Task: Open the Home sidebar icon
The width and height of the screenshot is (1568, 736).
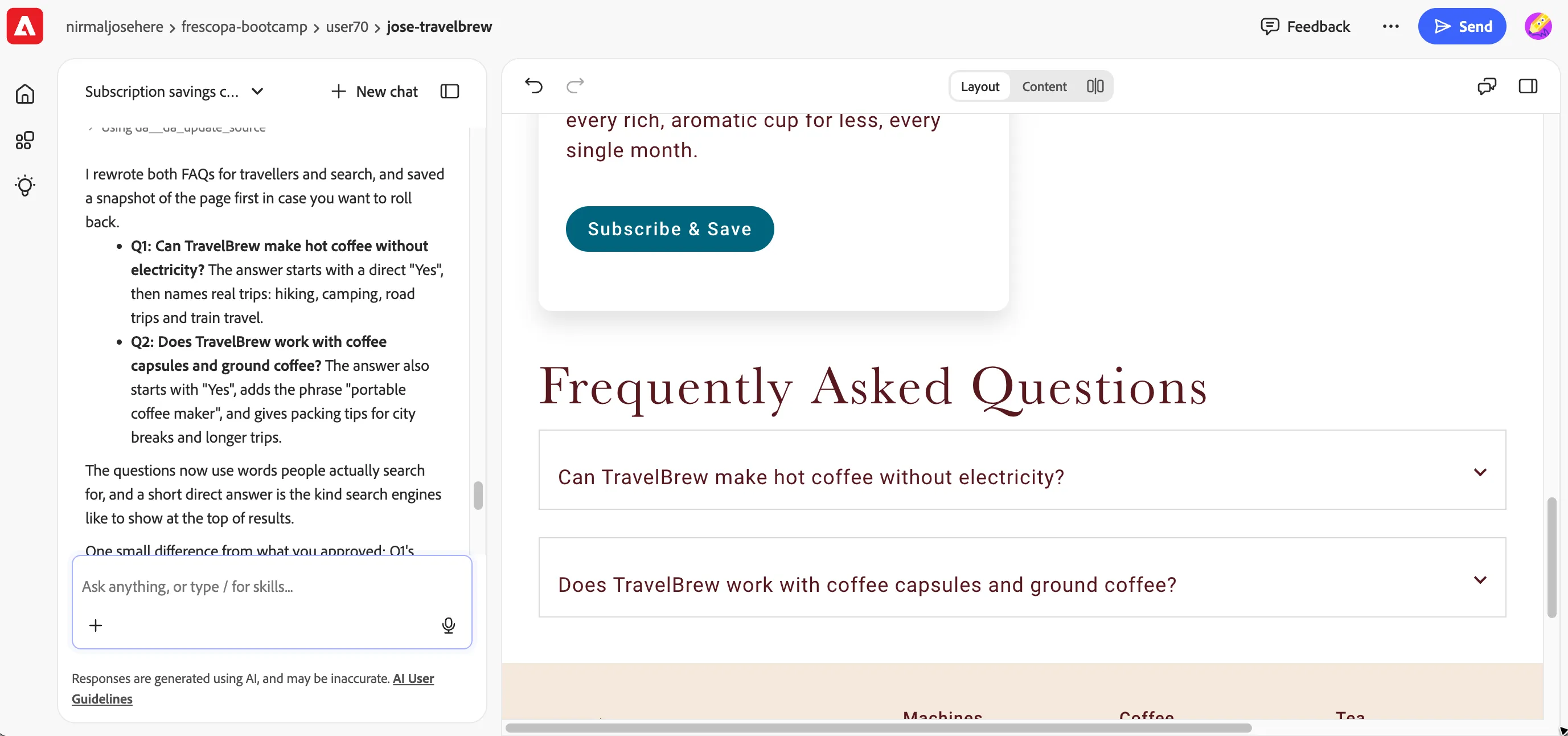Action: click(25, 94)
